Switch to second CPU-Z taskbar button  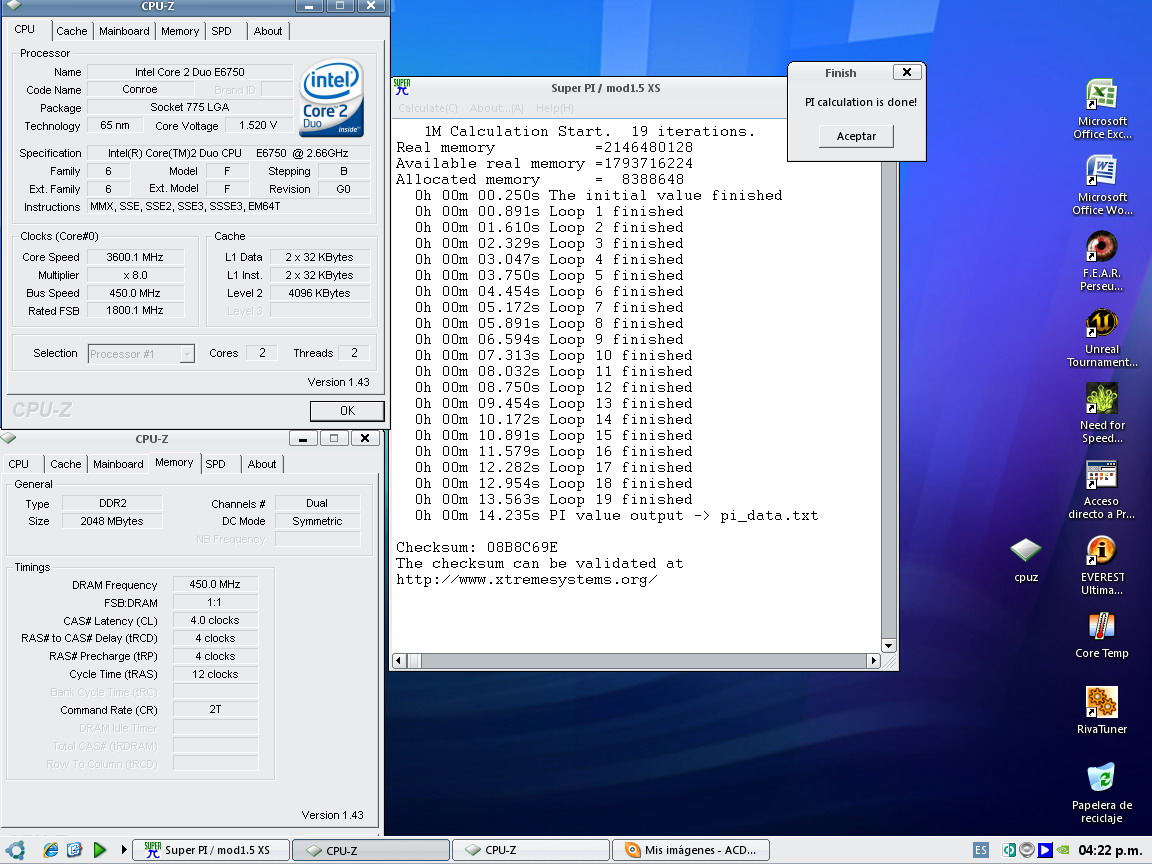[x=530, y=850]
